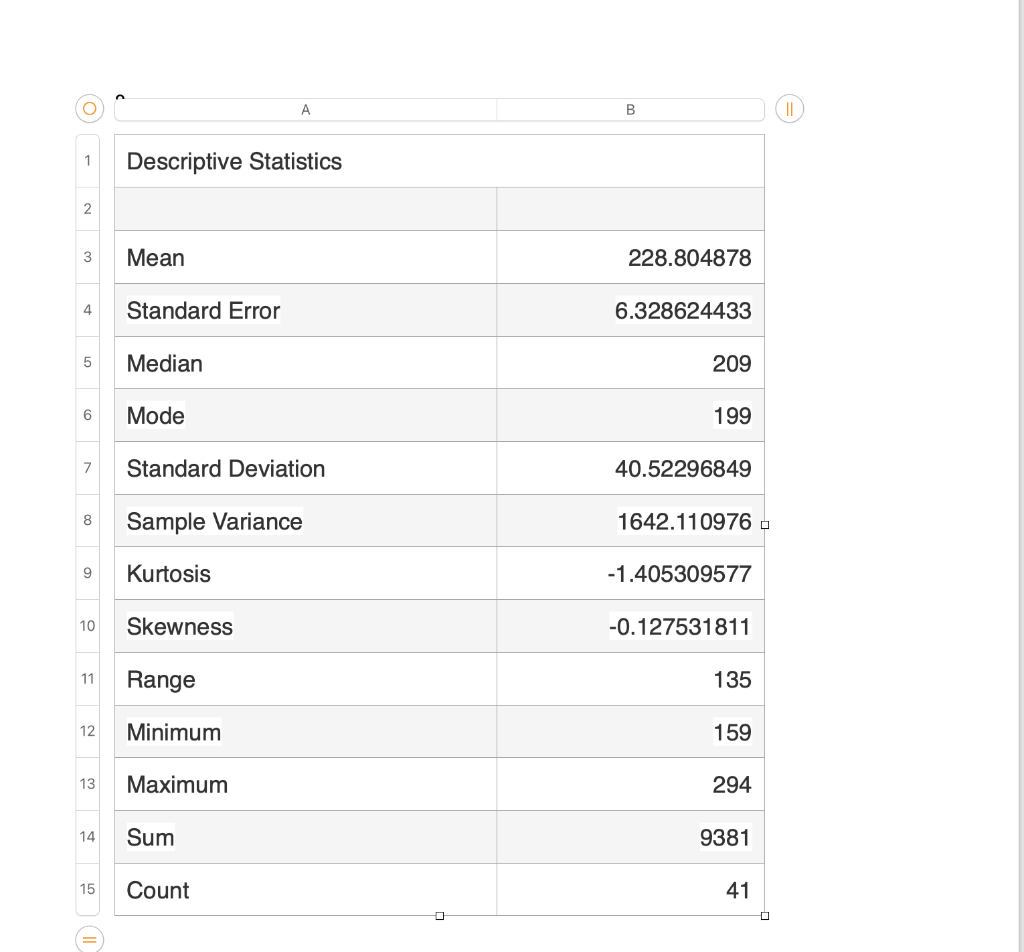This screenshot has height=952, width=1024.
Task: Click the Sample Variance label cell
Action: (306, 521)
